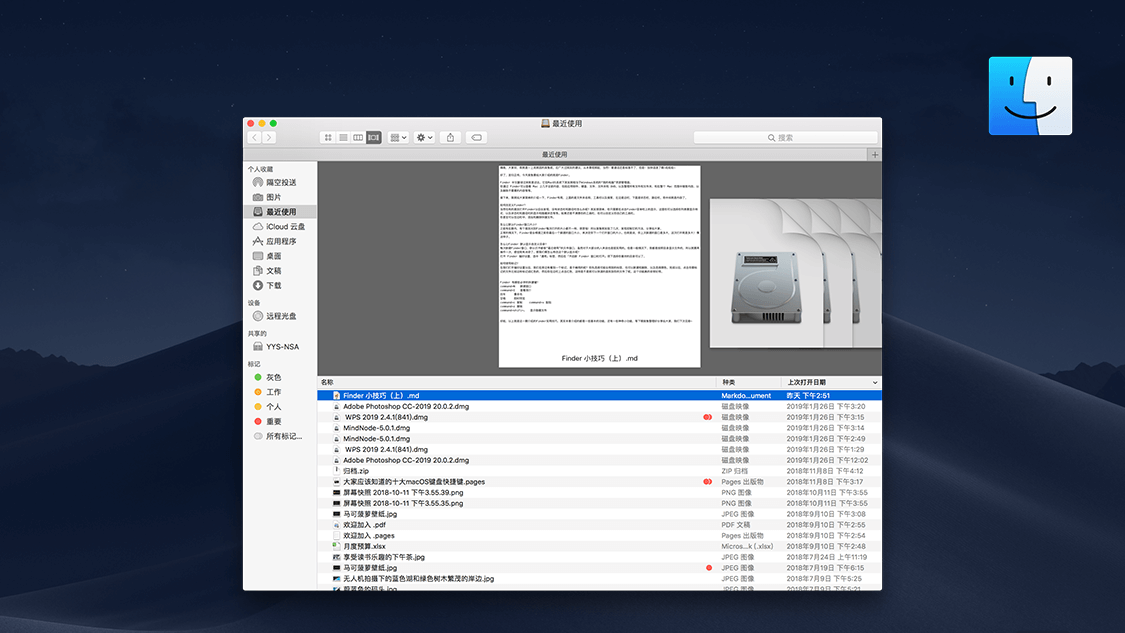1125x633 pixels.
Task: Filter by the red 重要 tag
Action: (273, 422)
